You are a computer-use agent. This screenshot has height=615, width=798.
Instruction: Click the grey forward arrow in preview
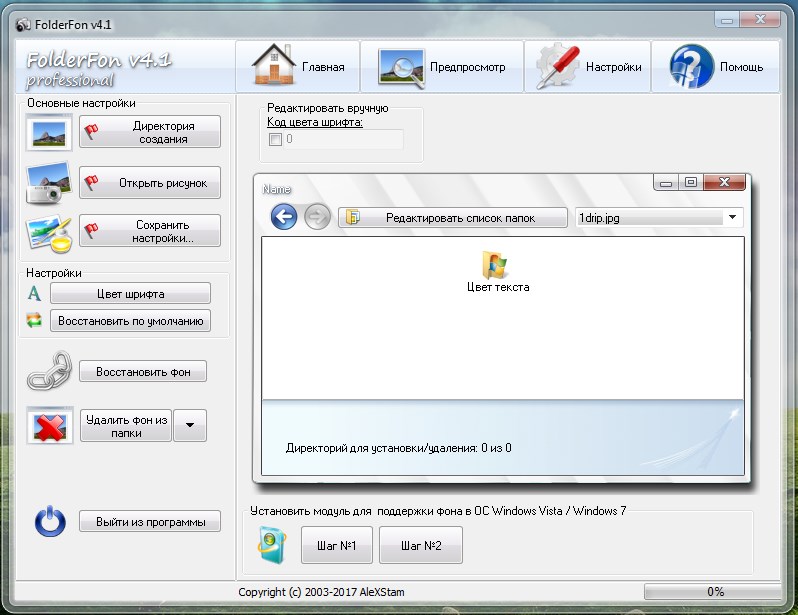click(x=317, y=217)
